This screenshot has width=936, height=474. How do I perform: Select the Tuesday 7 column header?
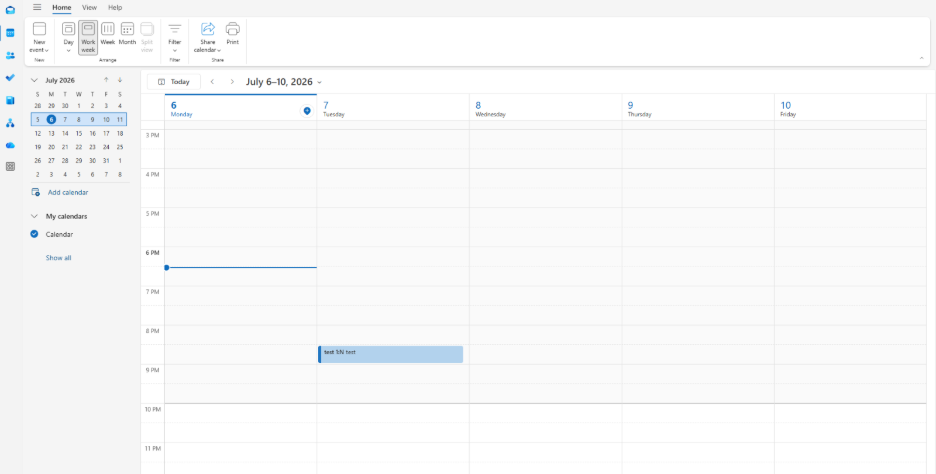coord(393,108)
